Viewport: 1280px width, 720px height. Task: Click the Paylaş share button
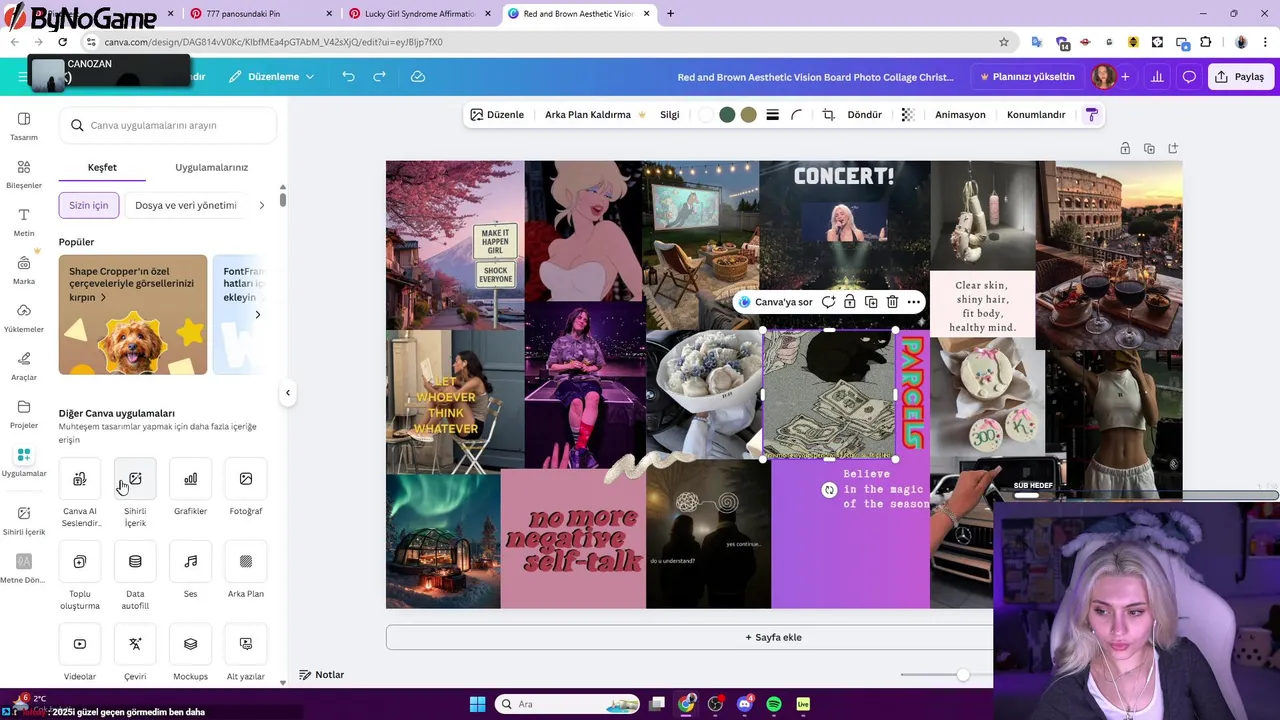click(x=1240, y=77)
